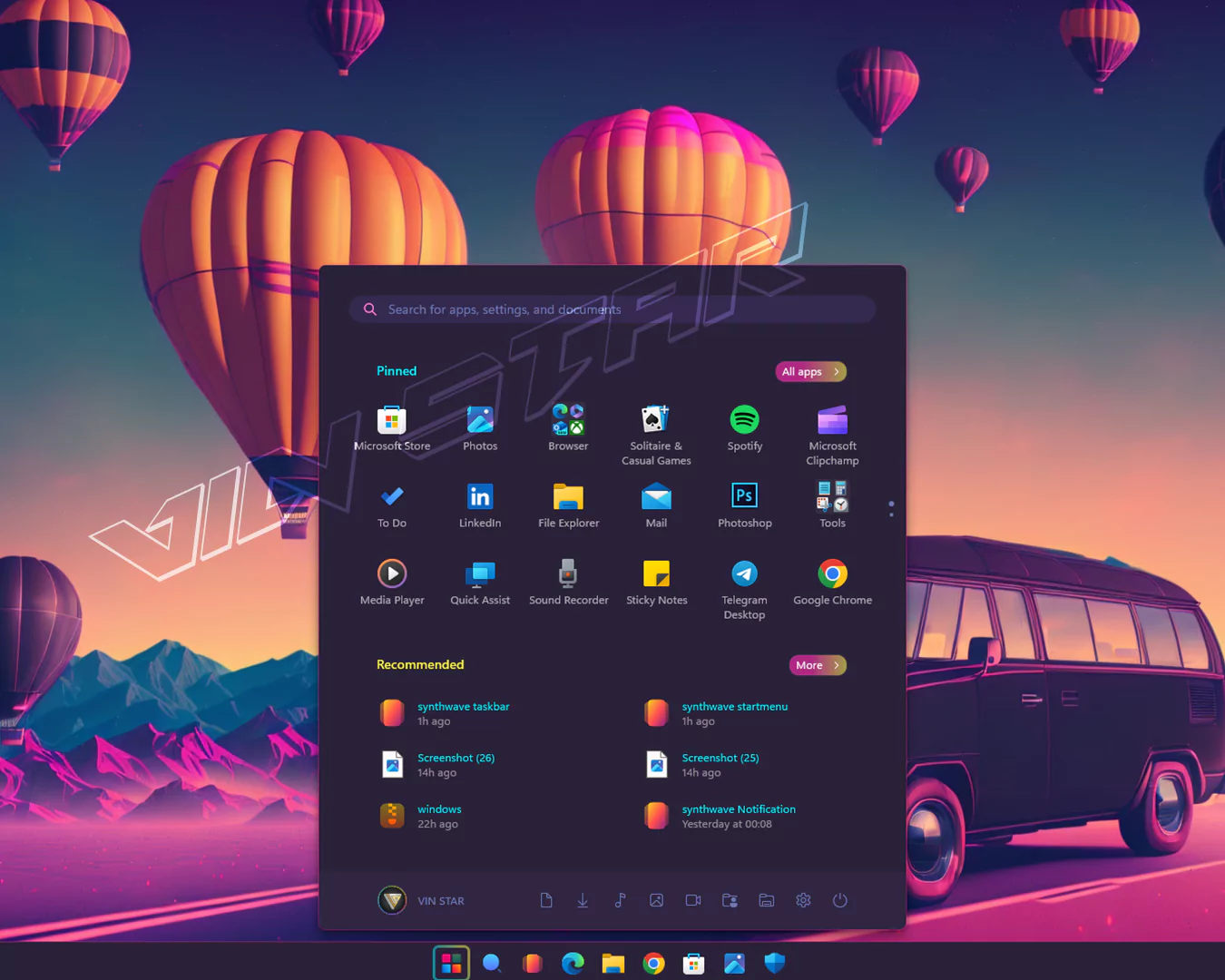Open Videos folder from Start footer
The image size is (1225, 980).
pos(693,900)
